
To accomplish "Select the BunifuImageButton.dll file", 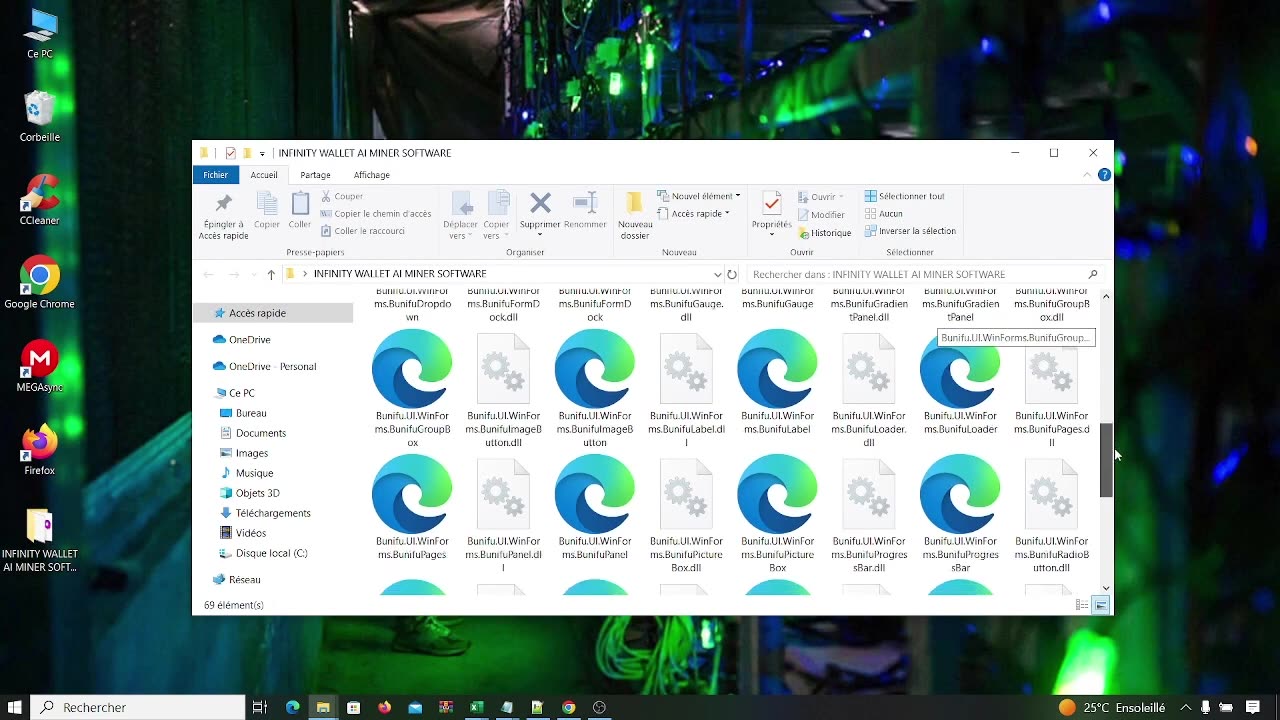I will coord(504,390).
